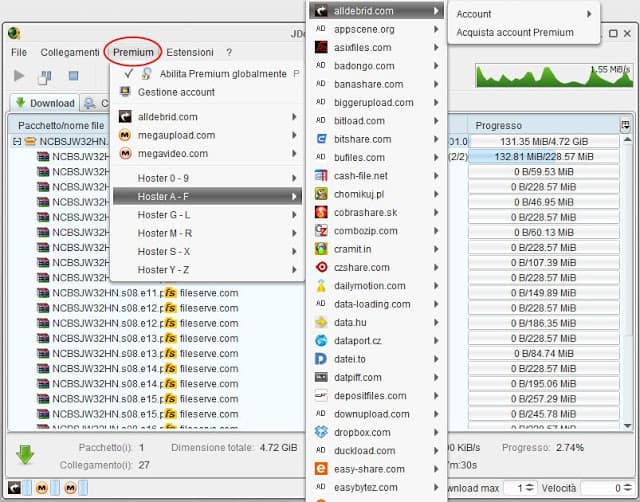Click the dataport.cz hoster icon
This screenshot has width=640, height=502.
pos(321,340)
